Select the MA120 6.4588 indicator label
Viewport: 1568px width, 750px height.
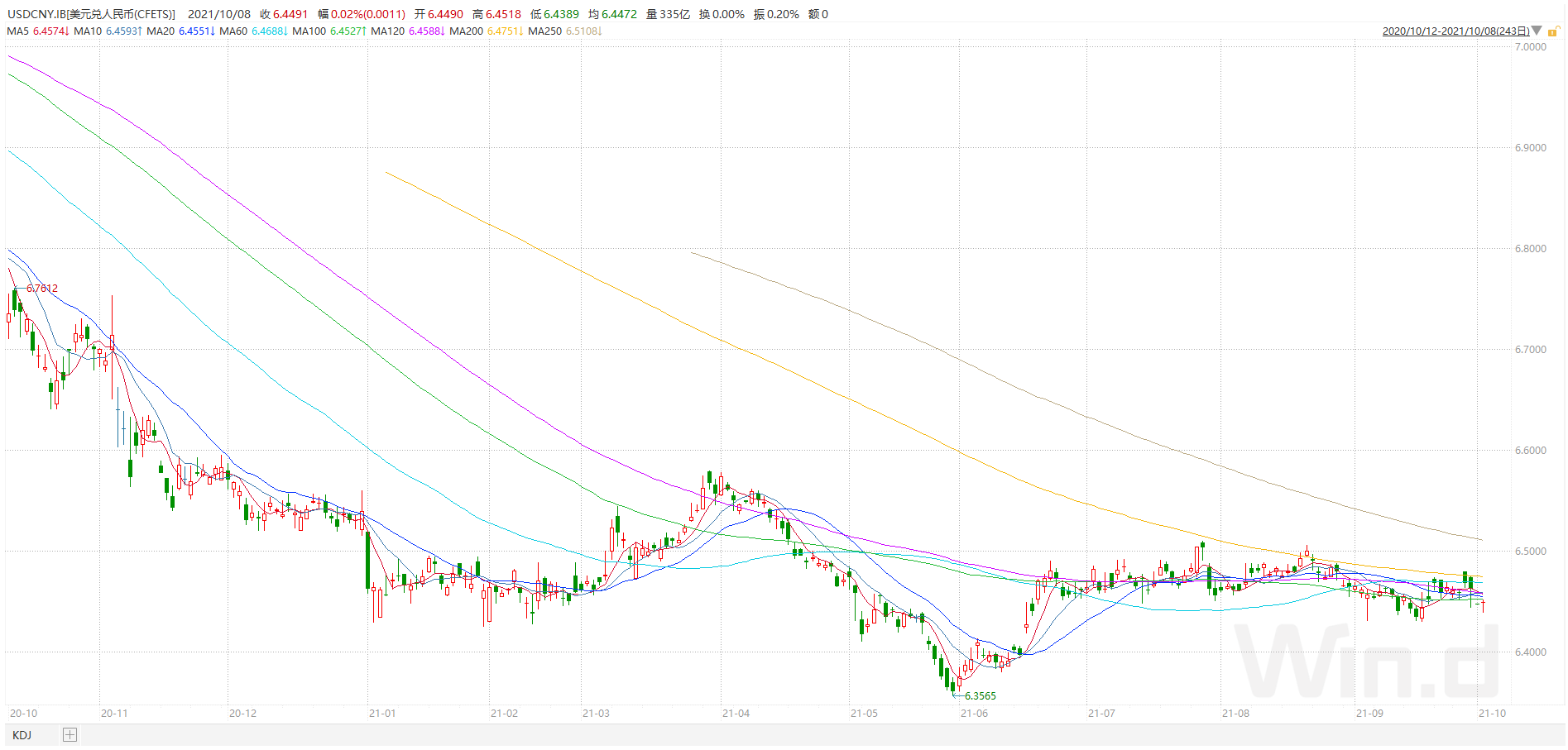pyautogui.click(x=408, y=31)
